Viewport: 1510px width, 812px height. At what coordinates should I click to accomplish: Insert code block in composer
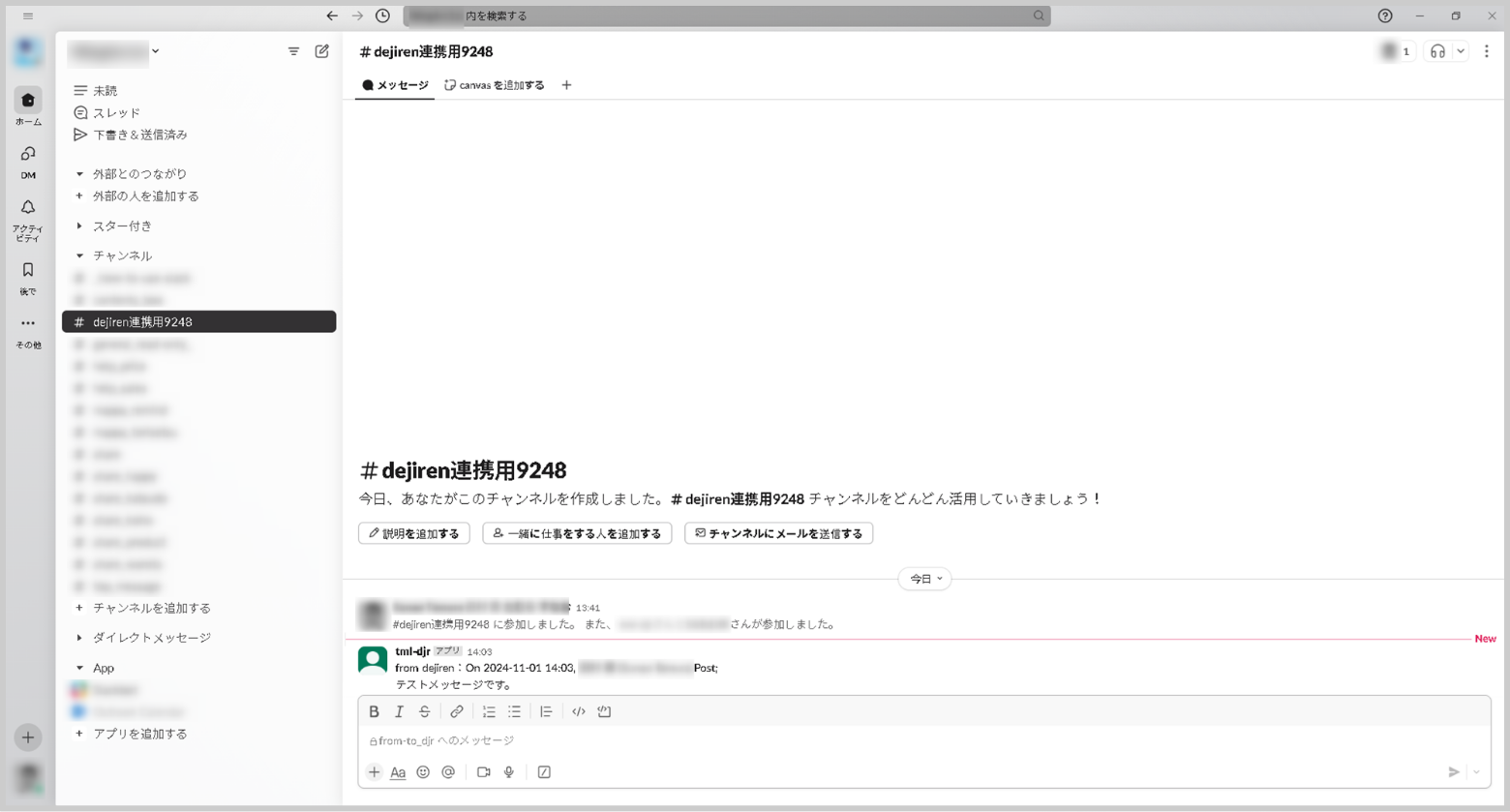click(x=604, y=711)
